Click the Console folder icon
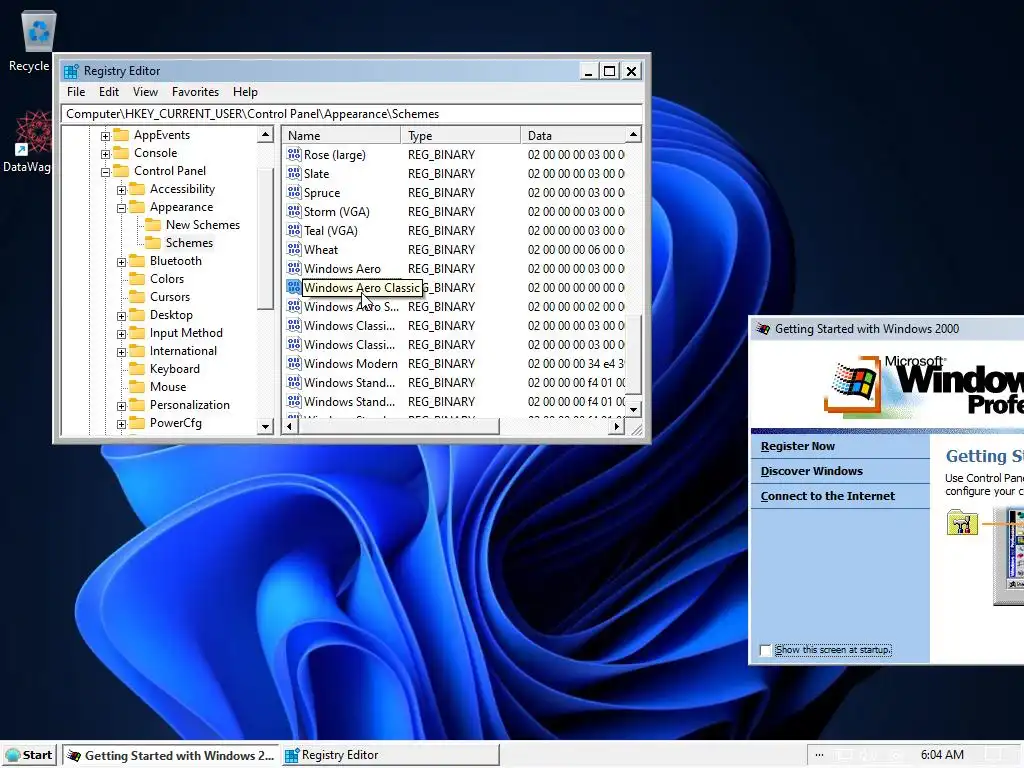The image size is (1024, 768). (121, 153)
